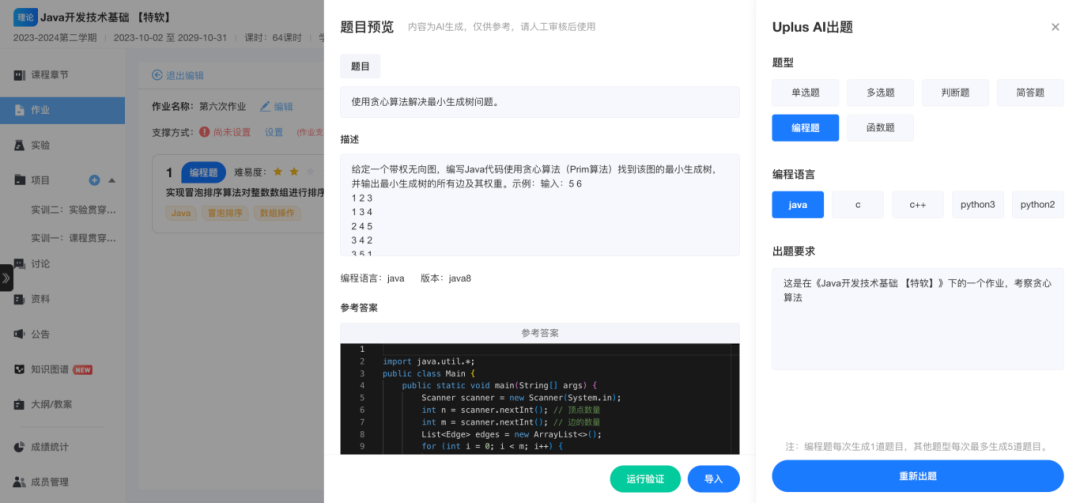
Task: Select 单选题 question type
Action: click(x=806, y=93)
